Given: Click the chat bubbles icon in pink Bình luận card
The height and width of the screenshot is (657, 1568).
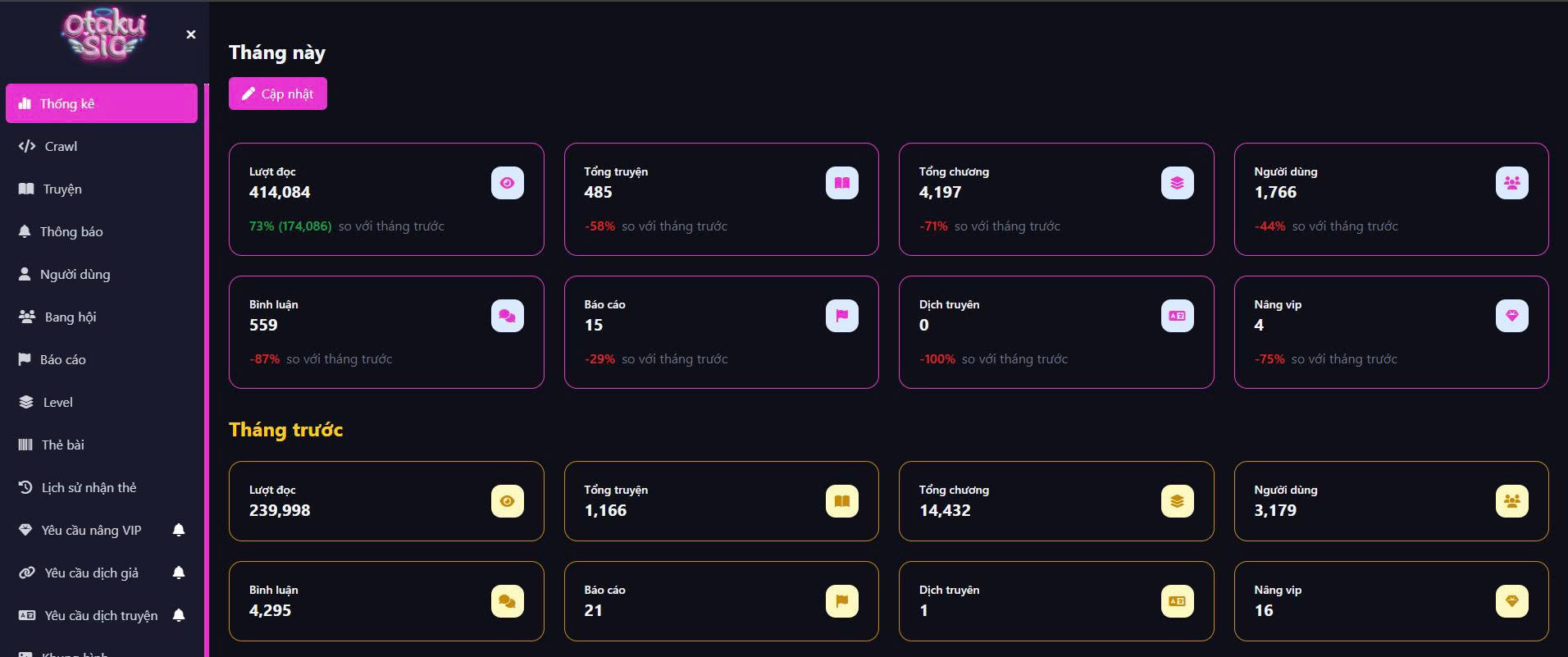Looking at the screenshot, I should click(507, 316).
